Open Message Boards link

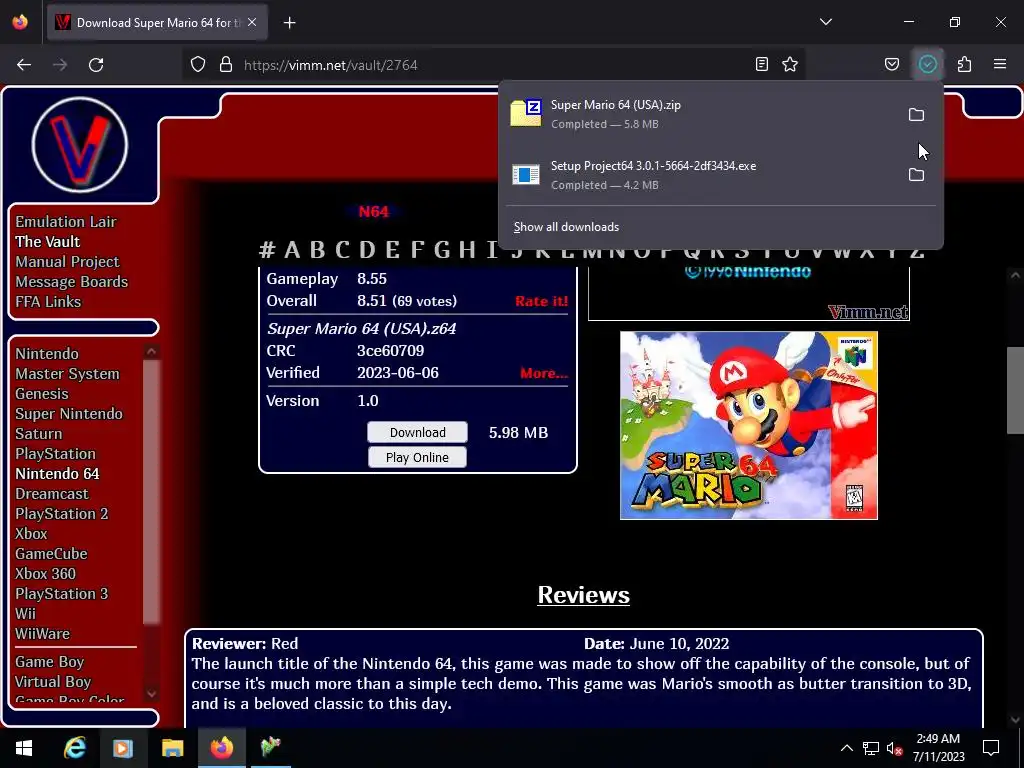pyautogui.click(x=72, y=282)
